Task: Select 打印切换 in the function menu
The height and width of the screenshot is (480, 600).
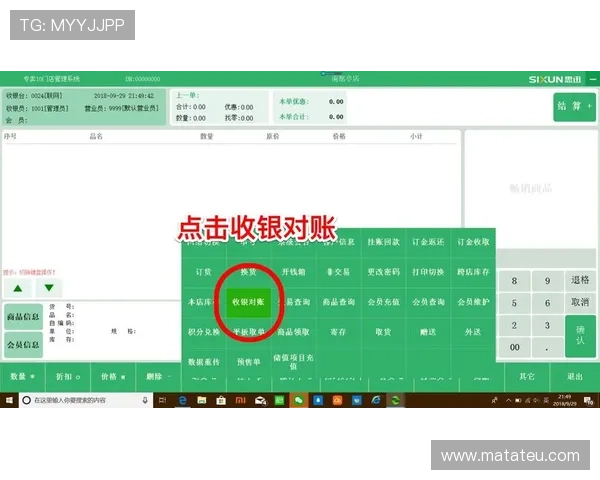Action: point(428,272)
